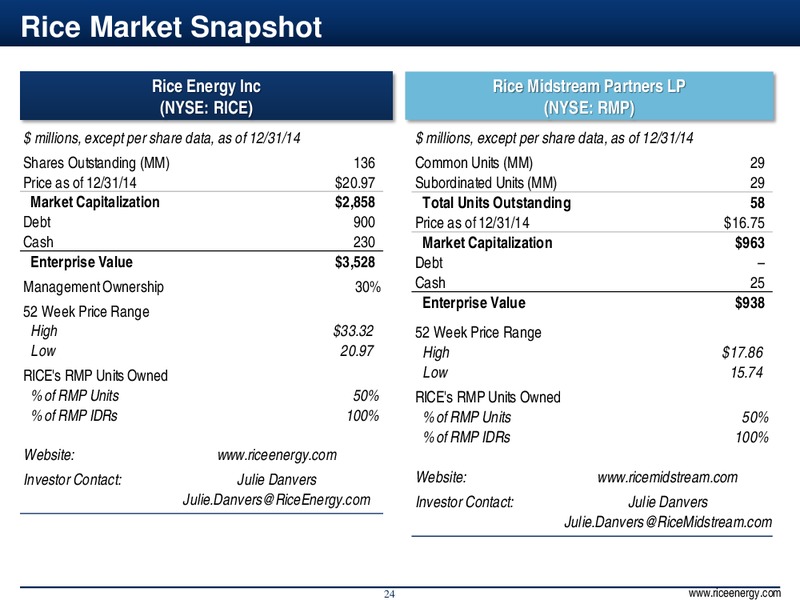Open the www.ricemidstream.com website link
800x600 pixels.
[667, 477]
